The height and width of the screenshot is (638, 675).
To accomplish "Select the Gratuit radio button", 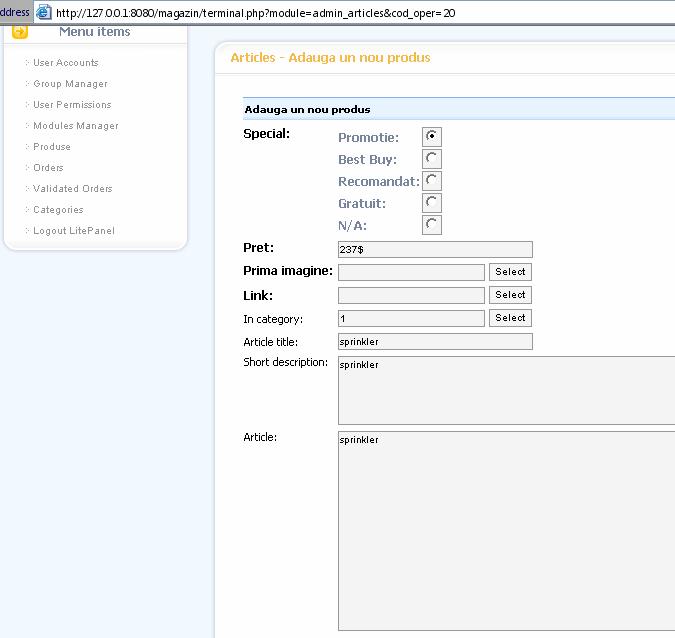I will [x=432, y=203].
